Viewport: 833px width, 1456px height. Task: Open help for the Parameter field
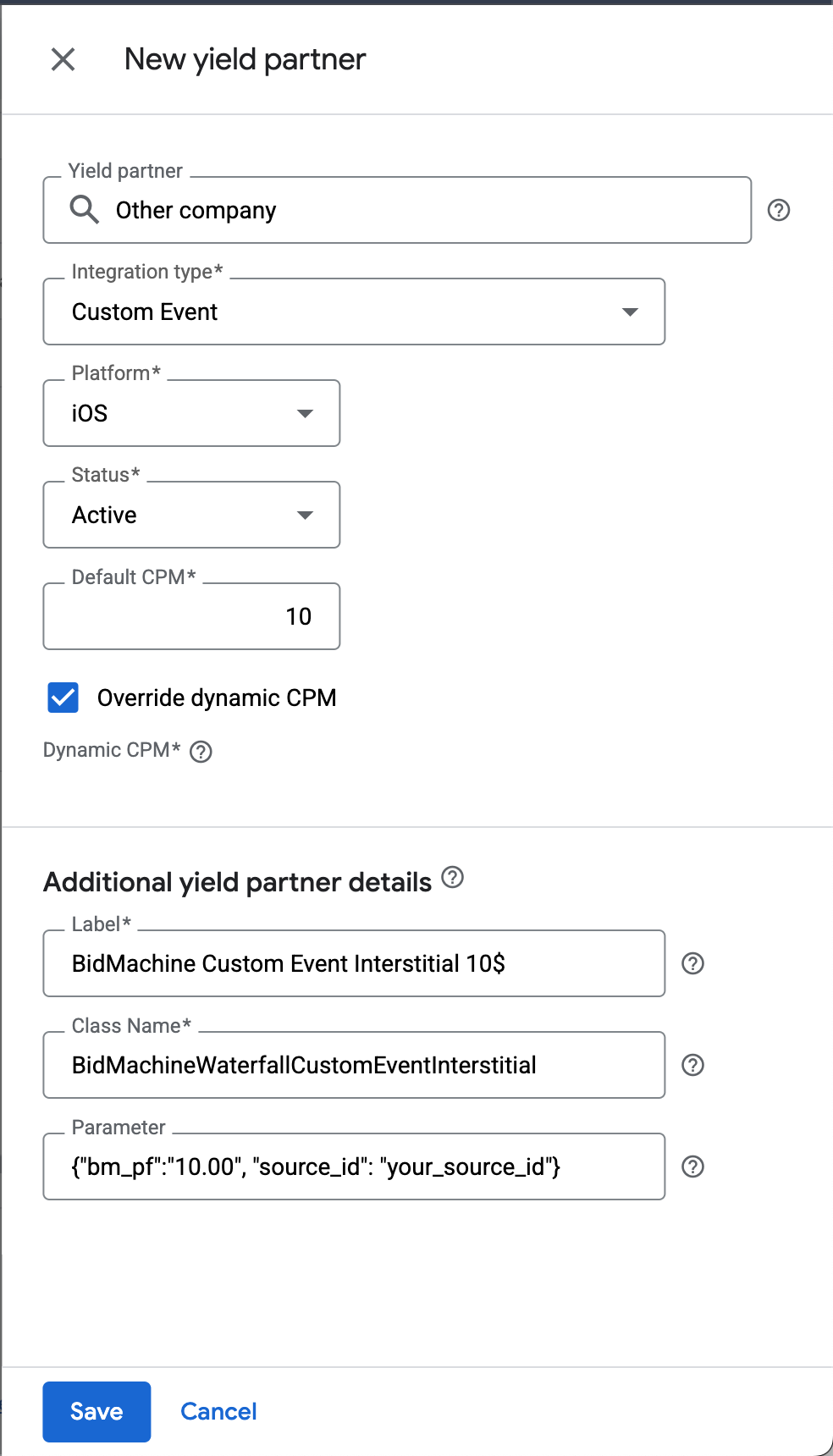(x=692, y=1166)
